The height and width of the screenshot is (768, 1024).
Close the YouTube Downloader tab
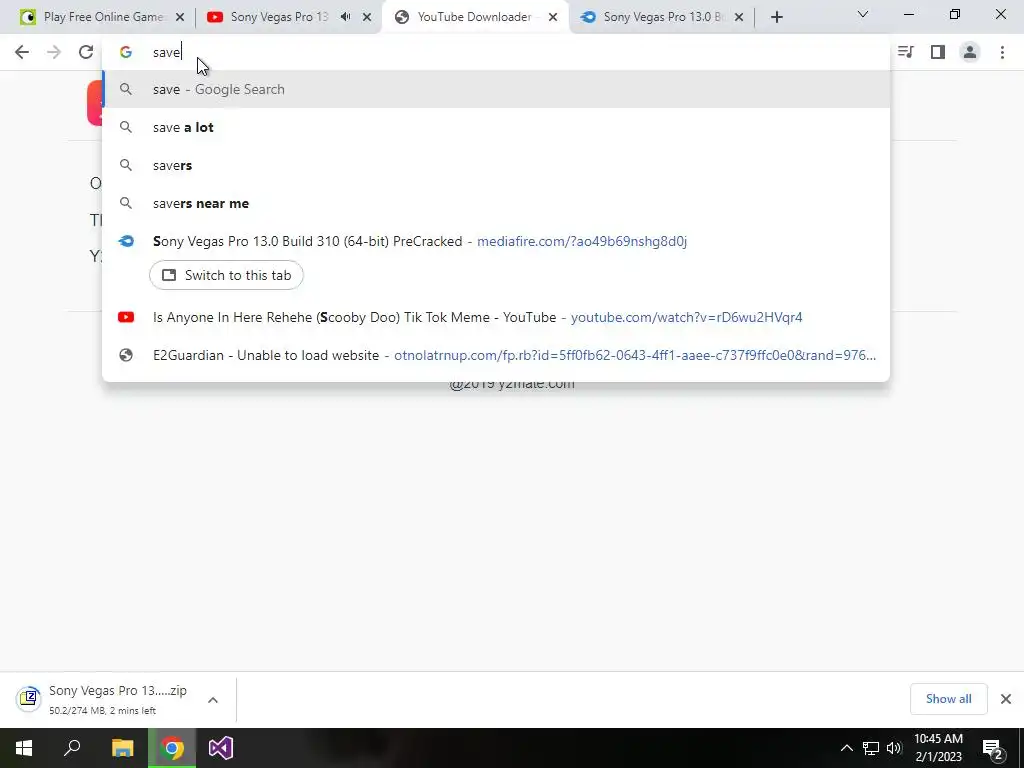tap(553, 17)
